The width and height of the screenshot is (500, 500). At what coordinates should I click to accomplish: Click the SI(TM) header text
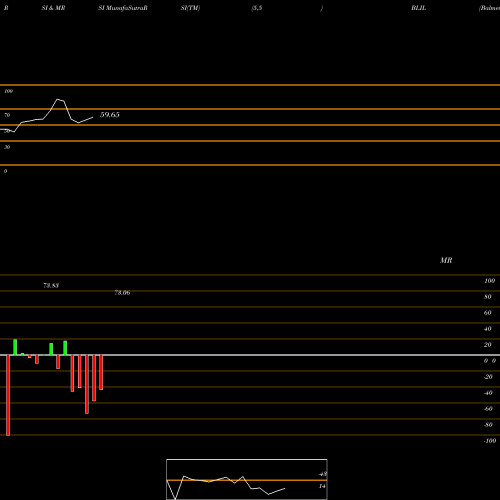tap(190, 8)
